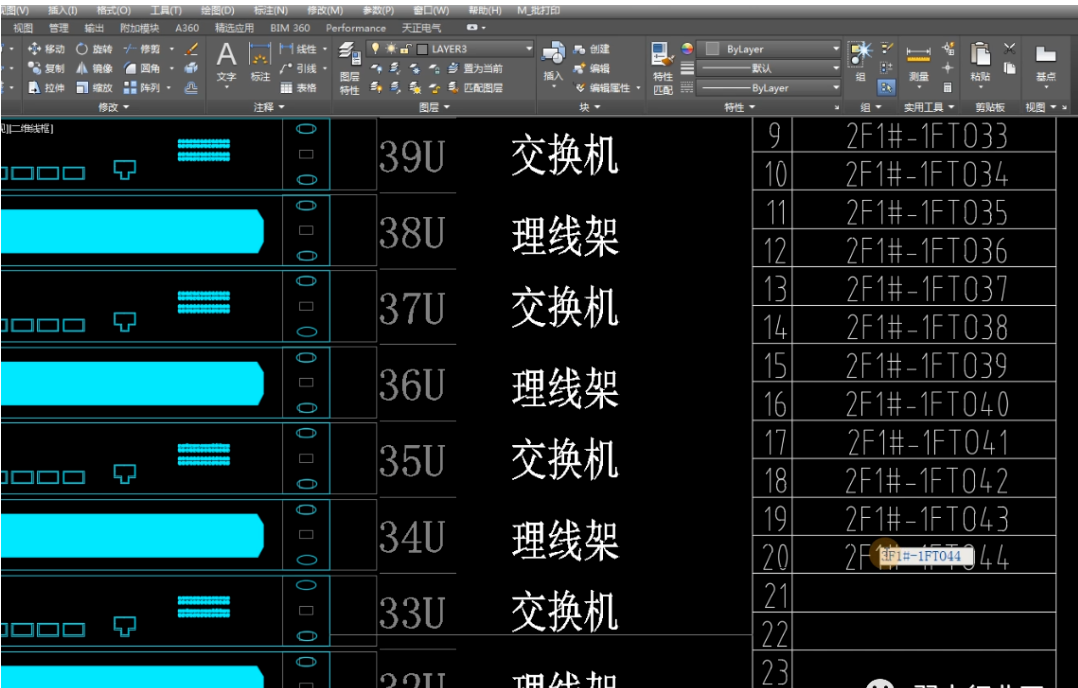Toggle the layer lock padlock icon
The image size is (1078, 688).
coord(404,48)
